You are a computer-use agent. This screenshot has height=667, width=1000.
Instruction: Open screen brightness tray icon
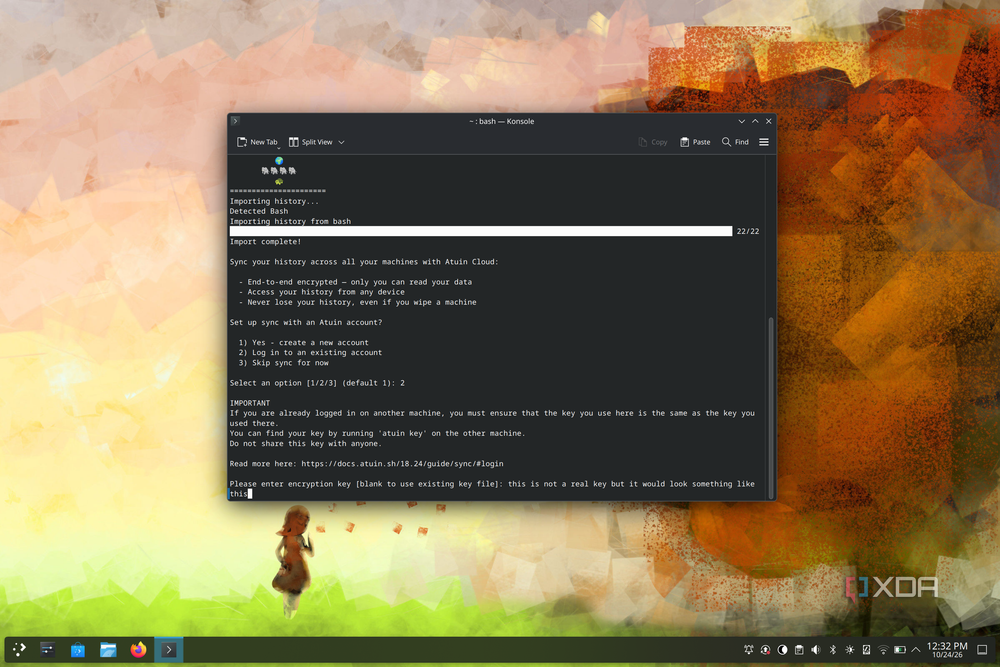849,650
